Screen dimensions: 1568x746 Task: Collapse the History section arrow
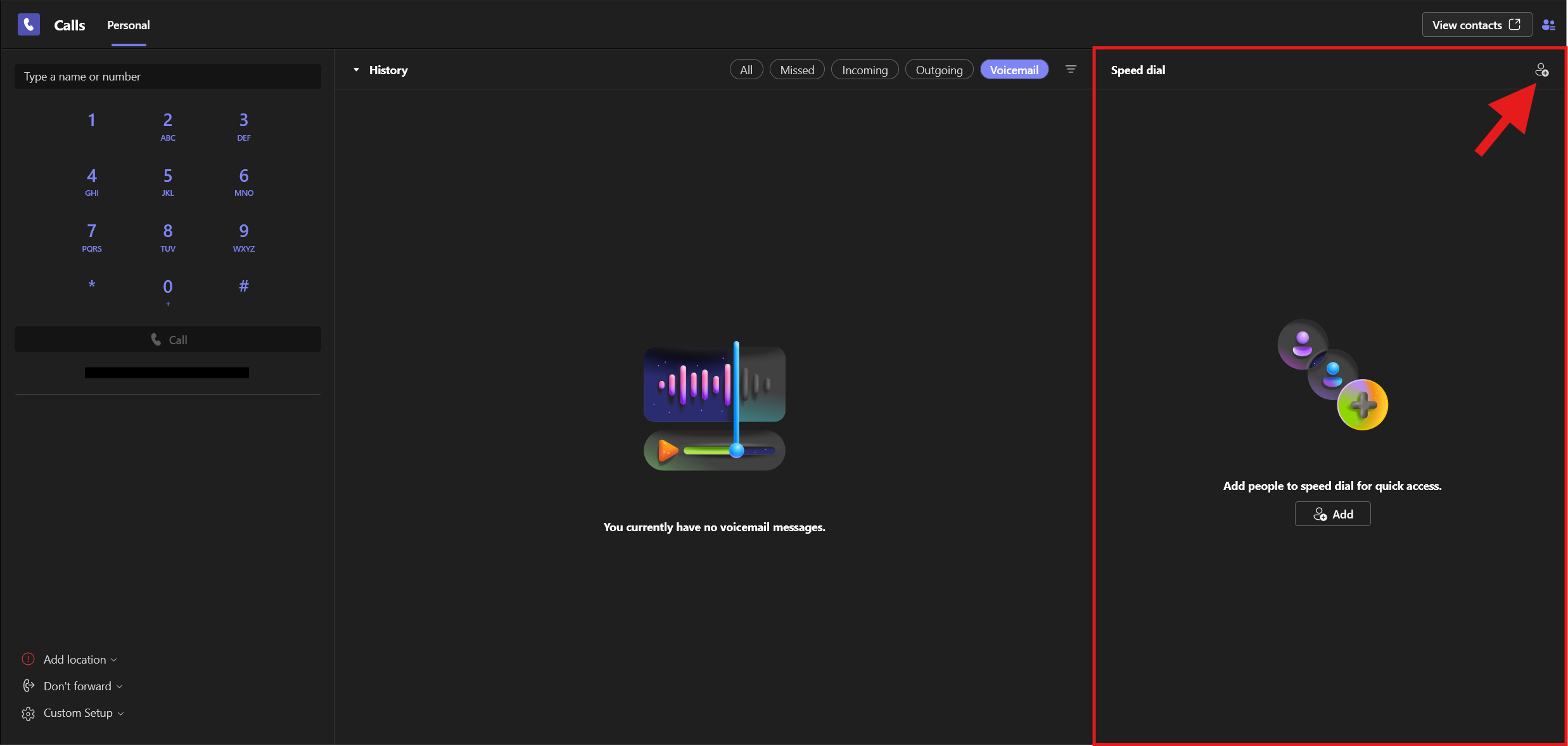pyautogui.click(x=357, y=70)
